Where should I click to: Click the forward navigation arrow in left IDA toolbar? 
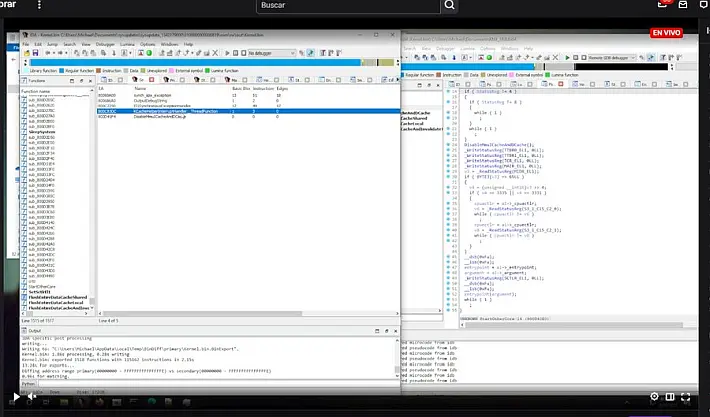click(x=60, y=53)
